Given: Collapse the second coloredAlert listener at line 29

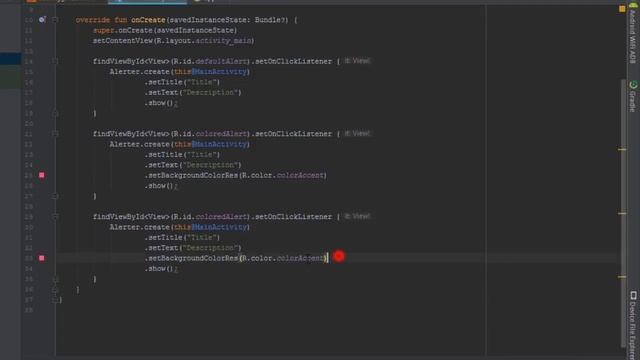Looking at the screenshot, I should coord(55,217).
